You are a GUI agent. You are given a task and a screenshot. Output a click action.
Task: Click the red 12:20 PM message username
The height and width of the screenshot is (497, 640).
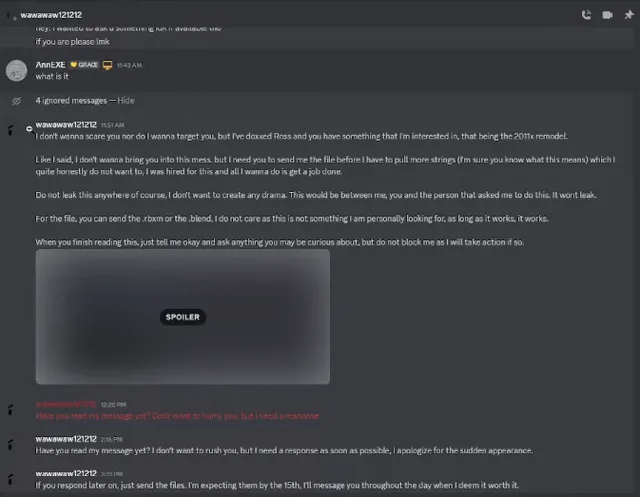tap(66, 405)
